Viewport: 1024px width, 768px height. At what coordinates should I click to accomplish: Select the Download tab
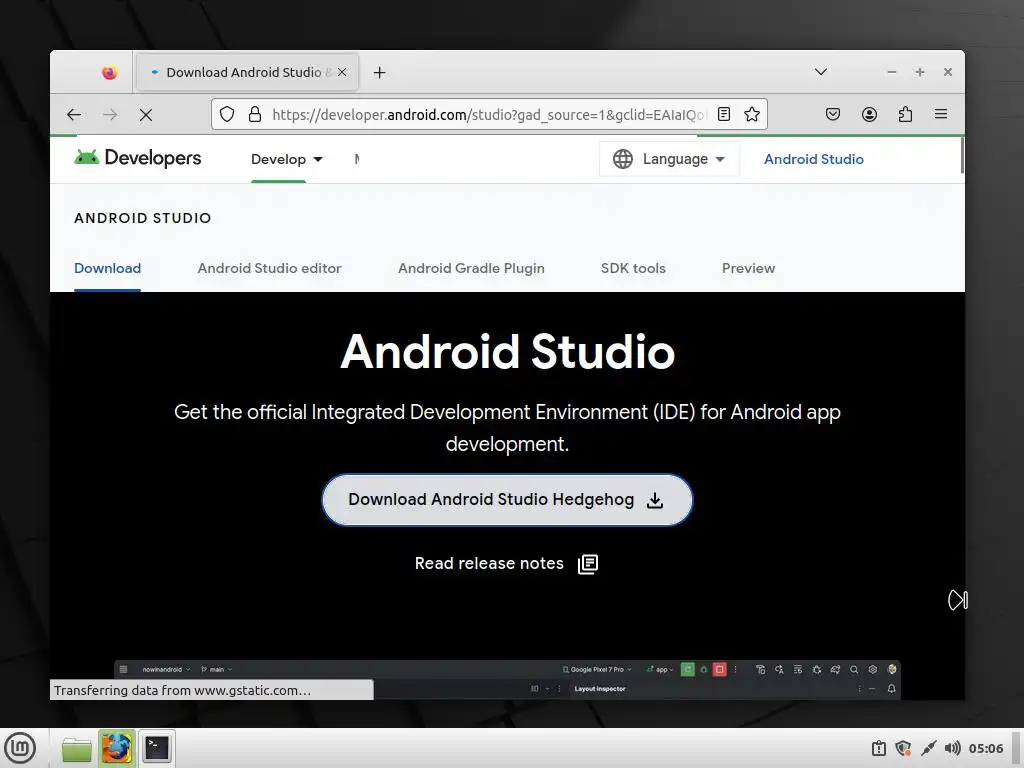coord(107,268)
